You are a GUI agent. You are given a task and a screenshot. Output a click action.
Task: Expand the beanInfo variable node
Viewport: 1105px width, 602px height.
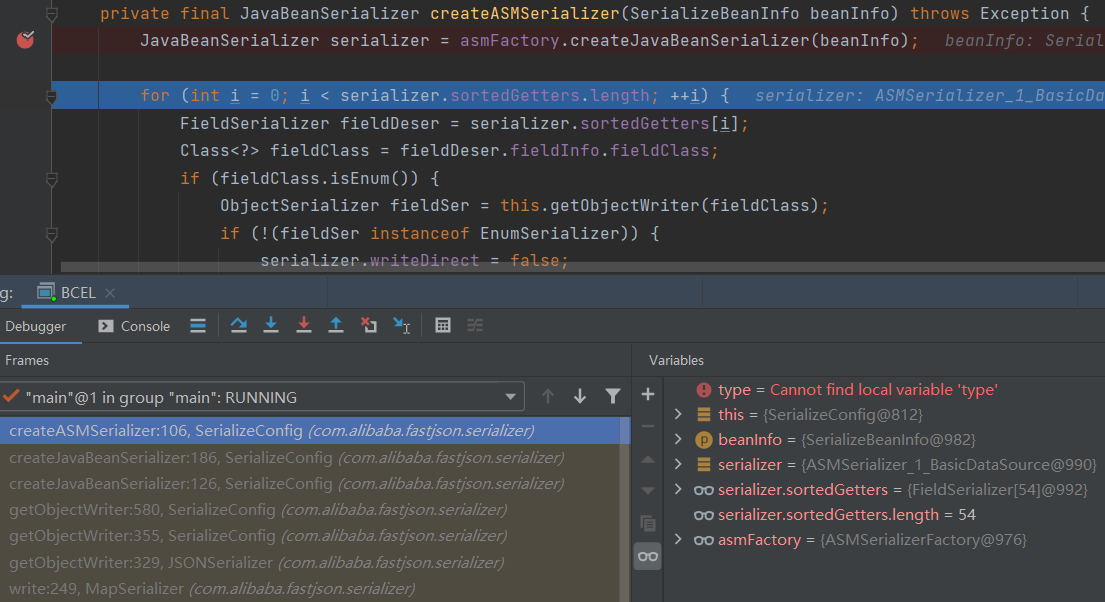pos(678,440)
